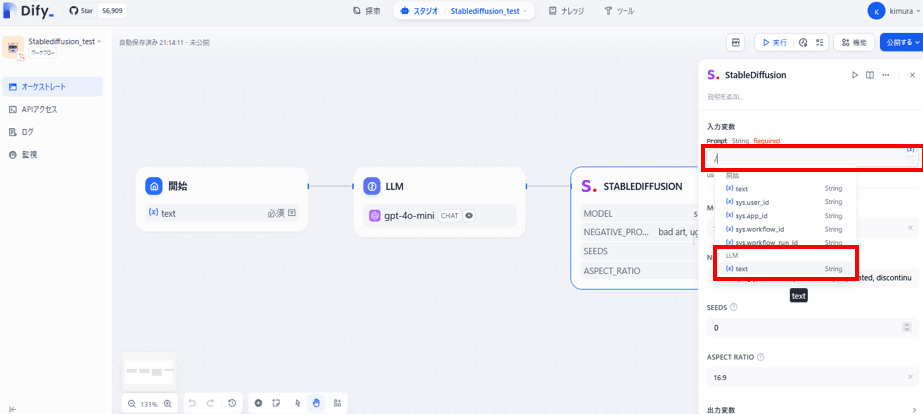Click the text variable row in 開始 node

coord(221,213)
